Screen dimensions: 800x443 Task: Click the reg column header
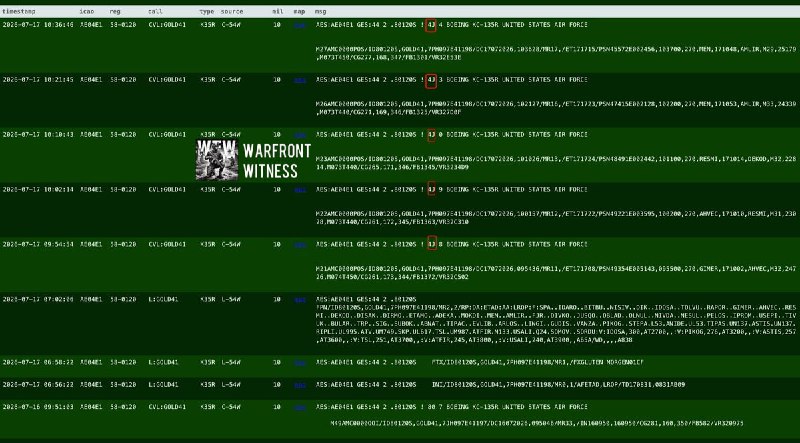115,11
